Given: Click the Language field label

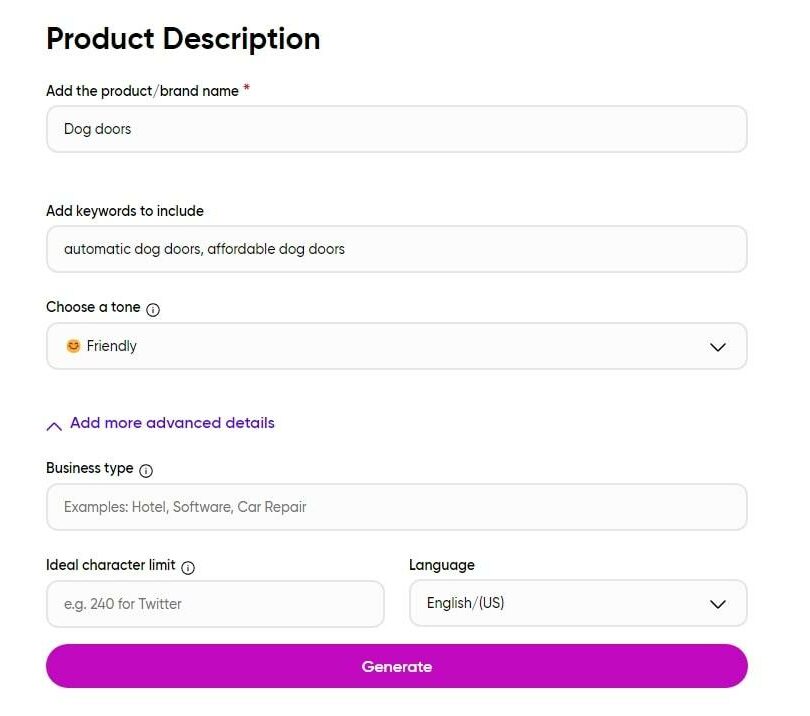Looking at the screenshot, I should click(x=442, y=565).
